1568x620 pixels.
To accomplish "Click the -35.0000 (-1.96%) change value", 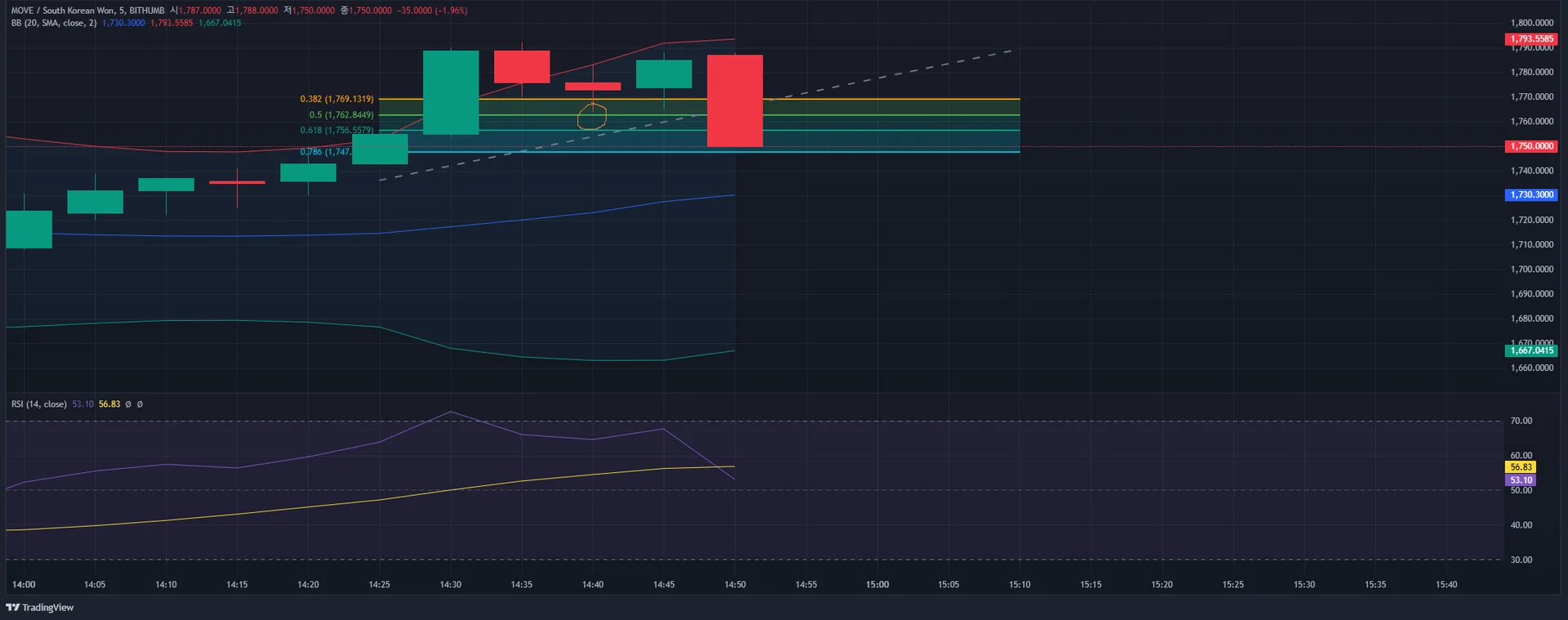I will click(x=432, y=11).
